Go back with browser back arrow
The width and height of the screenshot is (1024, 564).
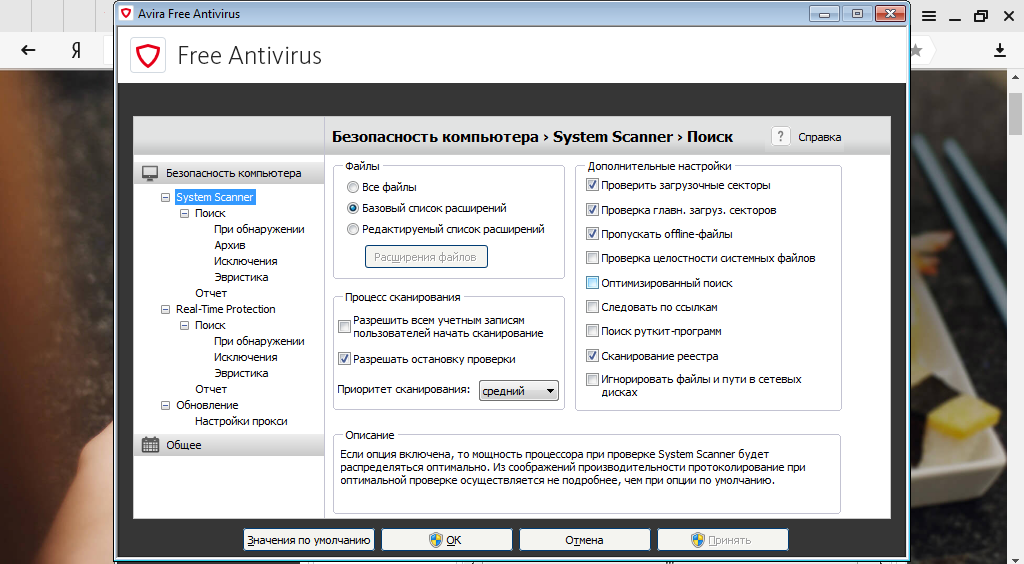[28, 50]
